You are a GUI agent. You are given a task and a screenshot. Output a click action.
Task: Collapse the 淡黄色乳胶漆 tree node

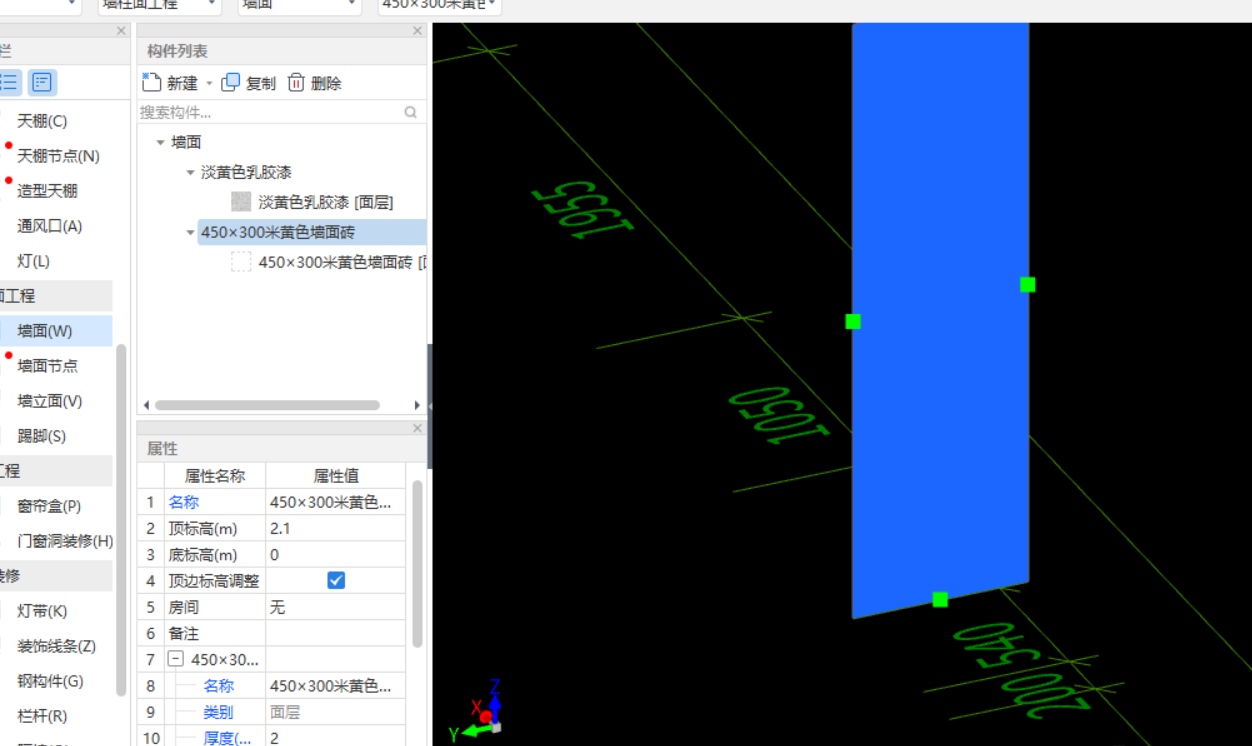coord(190,172)
